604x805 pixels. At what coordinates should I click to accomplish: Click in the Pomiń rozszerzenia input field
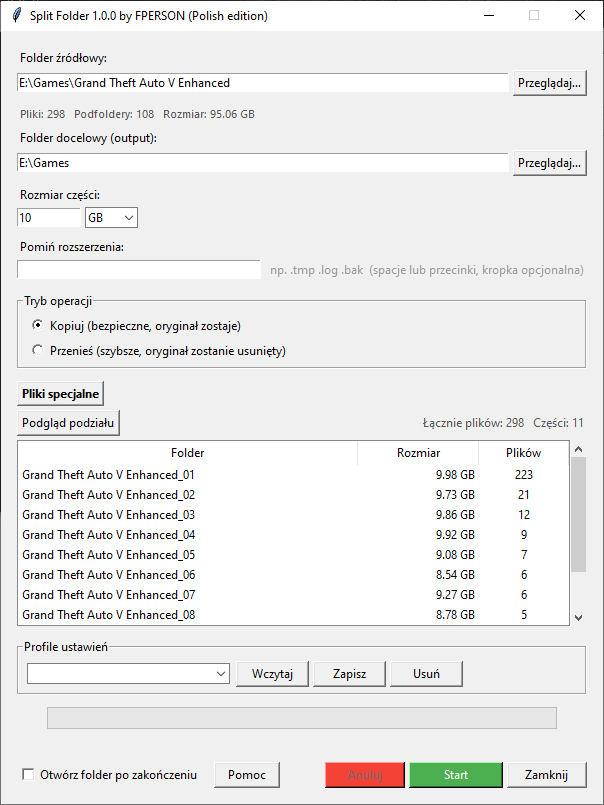click(139, 269)
